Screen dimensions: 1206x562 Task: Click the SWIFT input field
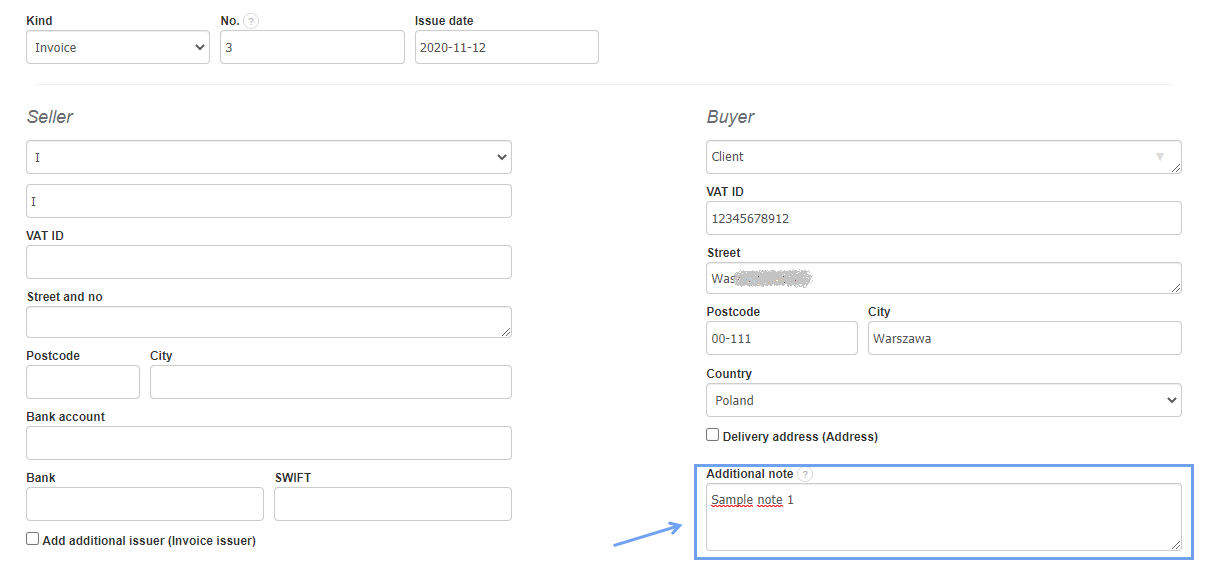[393, 504]
